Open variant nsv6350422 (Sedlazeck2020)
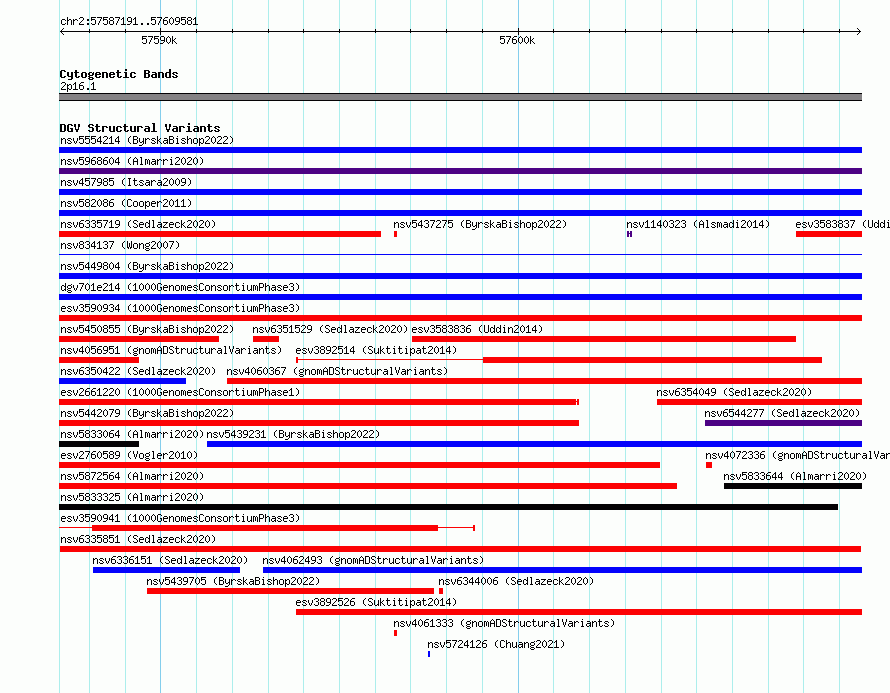 pos(138,371)
